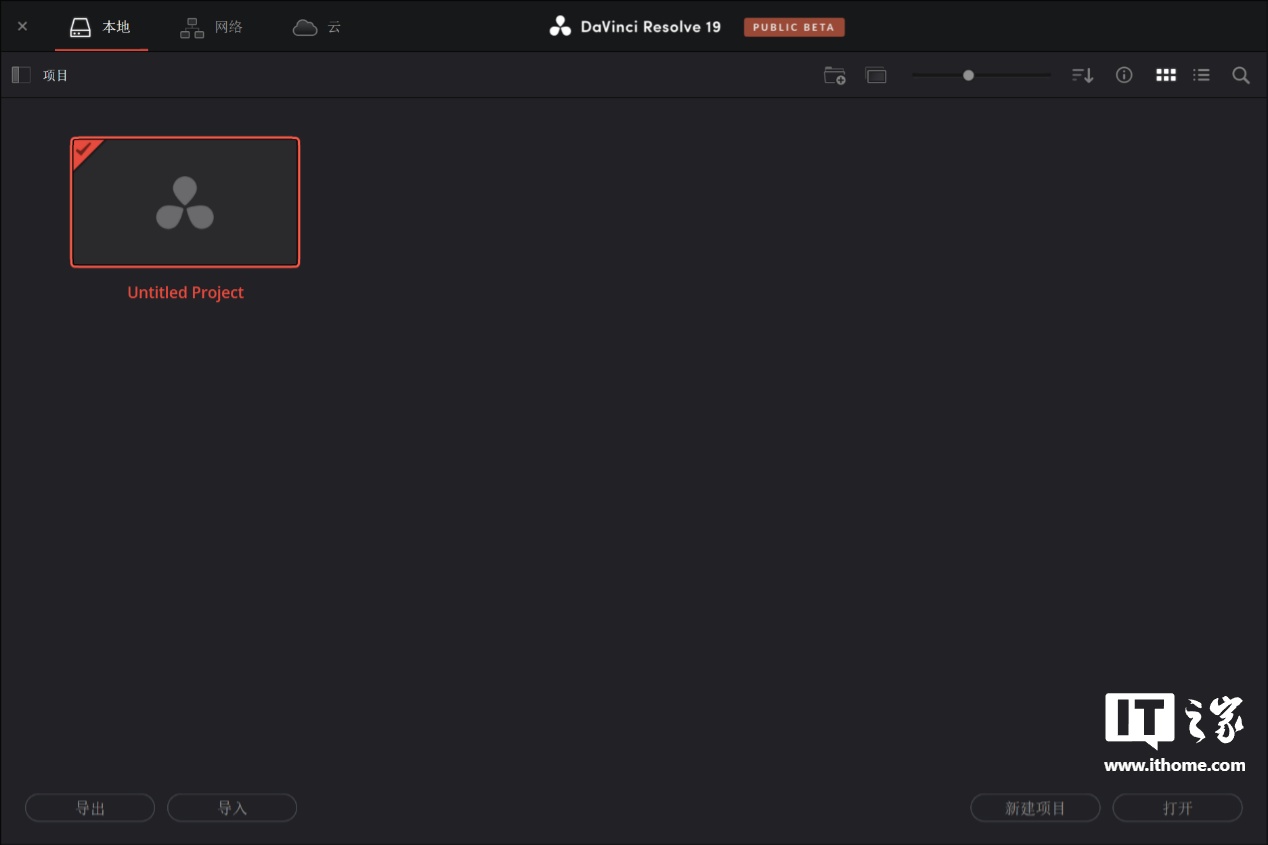Click the 导出 export button
This screenshot has height=845, width=1268.
tap(90, 808)
